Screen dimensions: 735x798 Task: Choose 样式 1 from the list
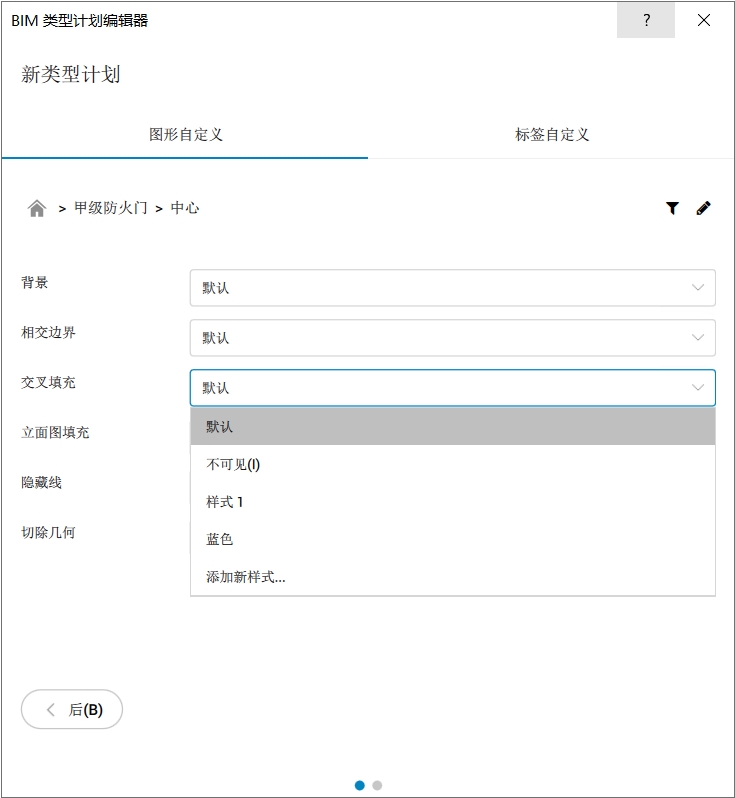pos(453,502)
